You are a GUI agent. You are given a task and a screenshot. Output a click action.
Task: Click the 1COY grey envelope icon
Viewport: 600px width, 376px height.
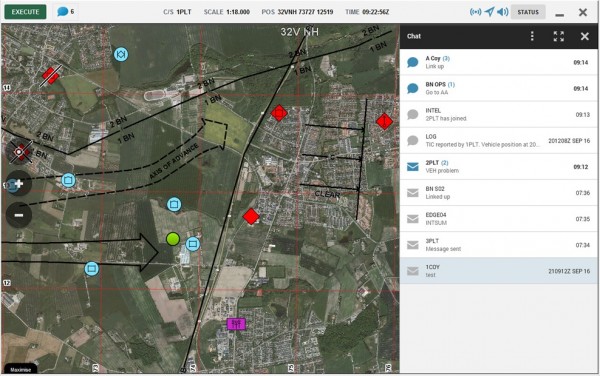pyautogui.click(x=412, y=271)
